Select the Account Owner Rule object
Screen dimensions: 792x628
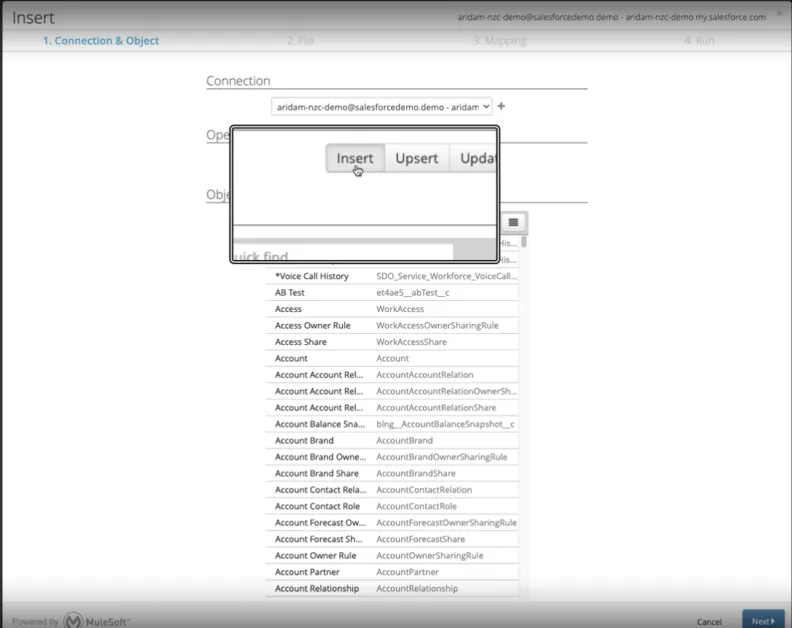pos(392,555)
